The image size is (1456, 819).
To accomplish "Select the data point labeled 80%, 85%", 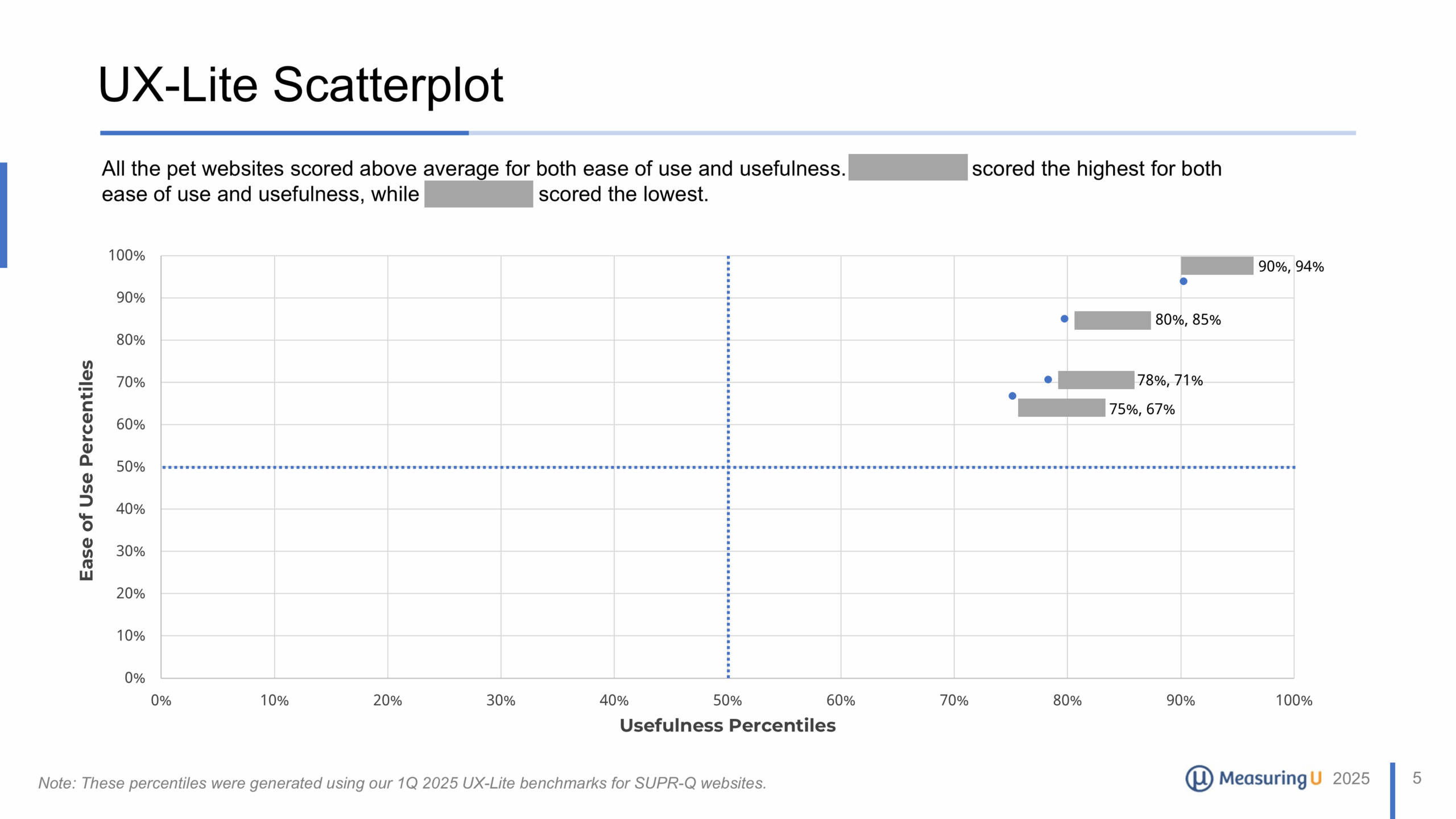I will (1064, 318).
